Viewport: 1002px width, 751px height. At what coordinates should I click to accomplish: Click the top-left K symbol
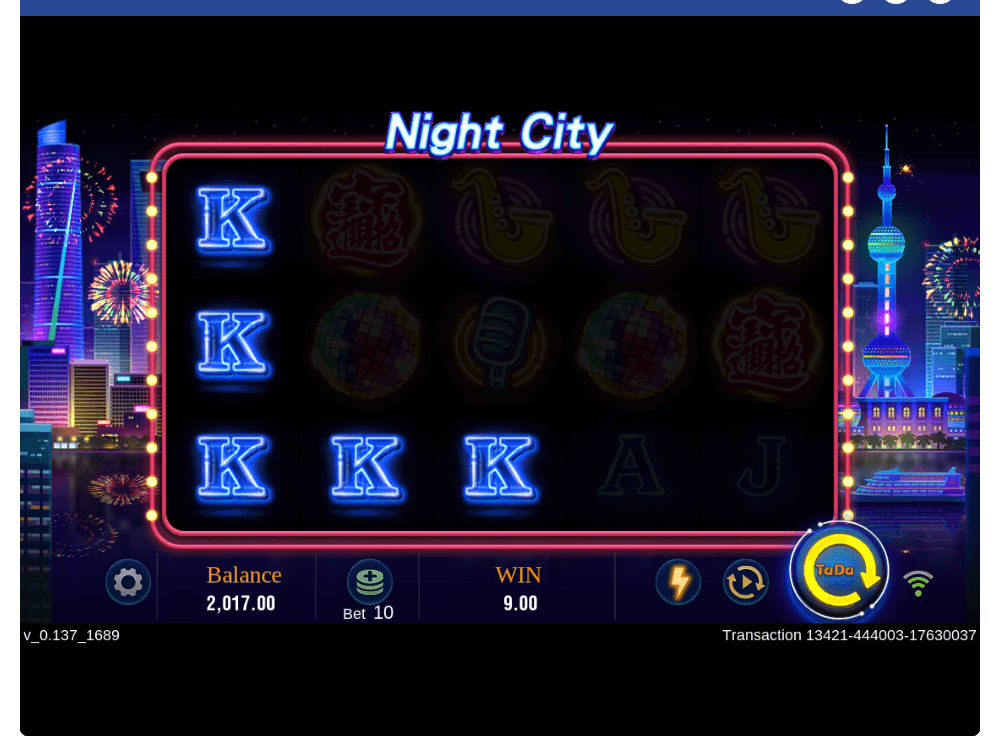coord(232,220)
